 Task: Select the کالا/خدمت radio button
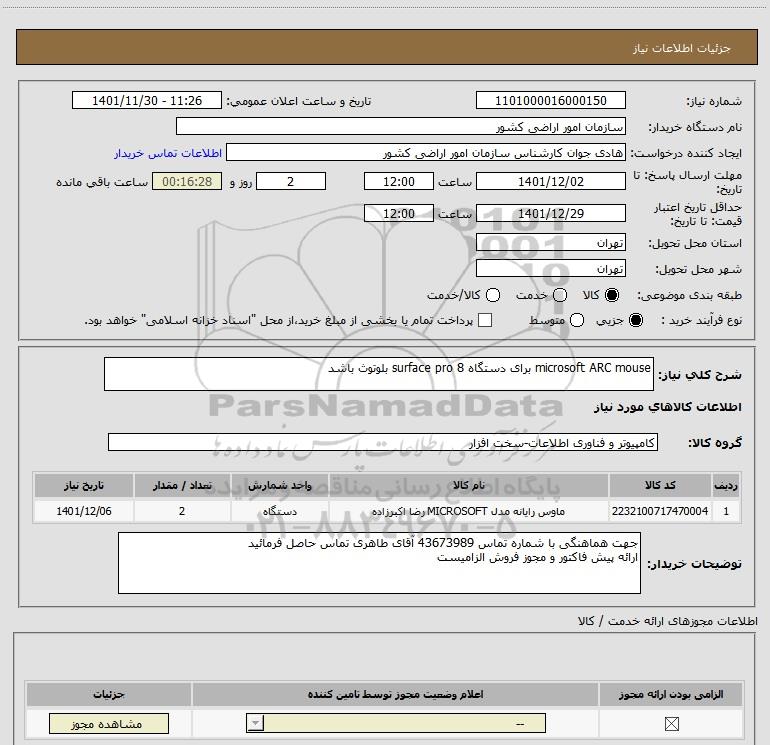pos(493,295)
